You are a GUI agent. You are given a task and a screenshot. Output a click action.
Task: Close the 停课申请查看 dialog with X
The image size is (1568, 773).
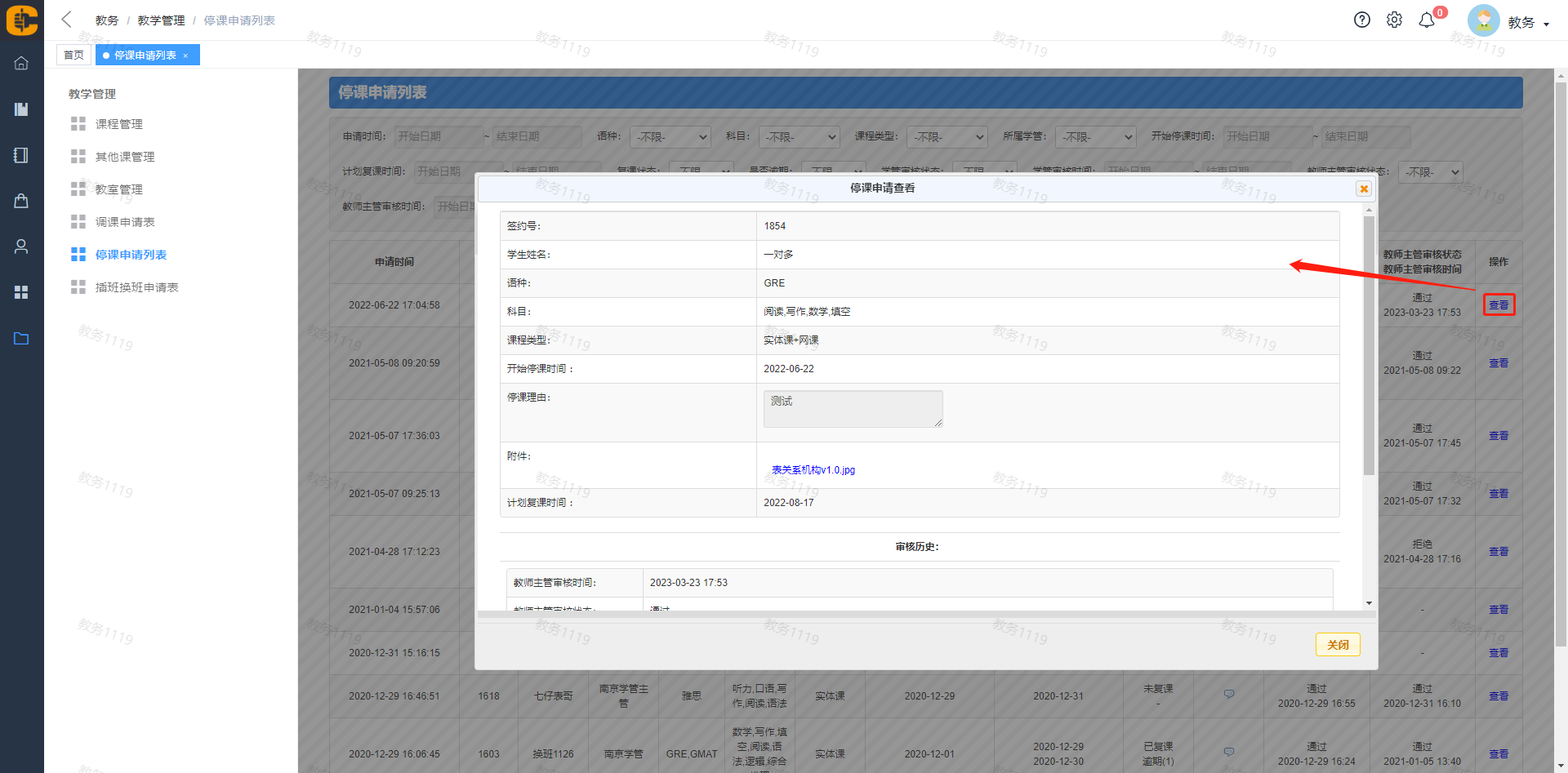pyautogui.click(x=1363, y=189)
